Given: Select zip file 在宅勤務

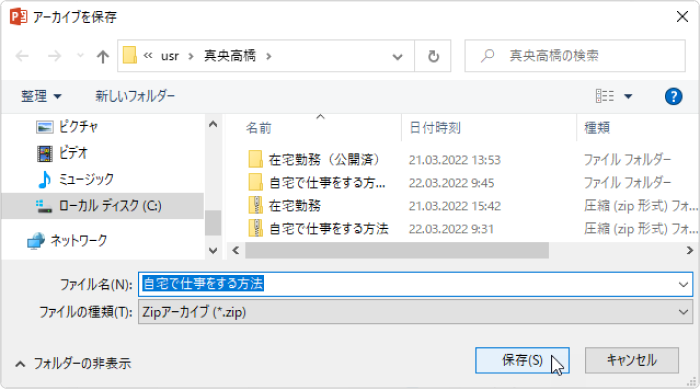Looking at the screenshot, I should coord(295,206).
